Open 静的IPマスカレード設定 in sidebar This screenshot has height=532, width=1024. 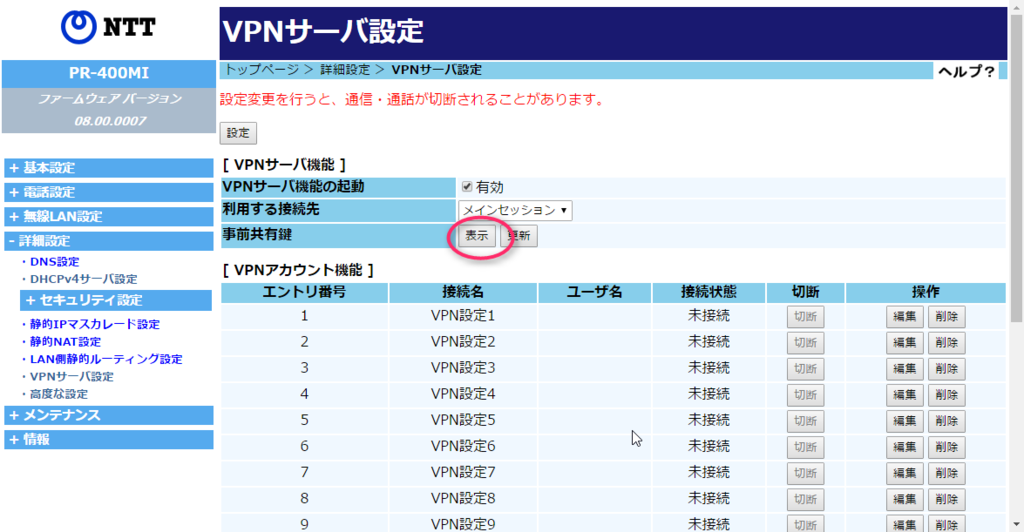pyautogui.click(x=95, y=324)
